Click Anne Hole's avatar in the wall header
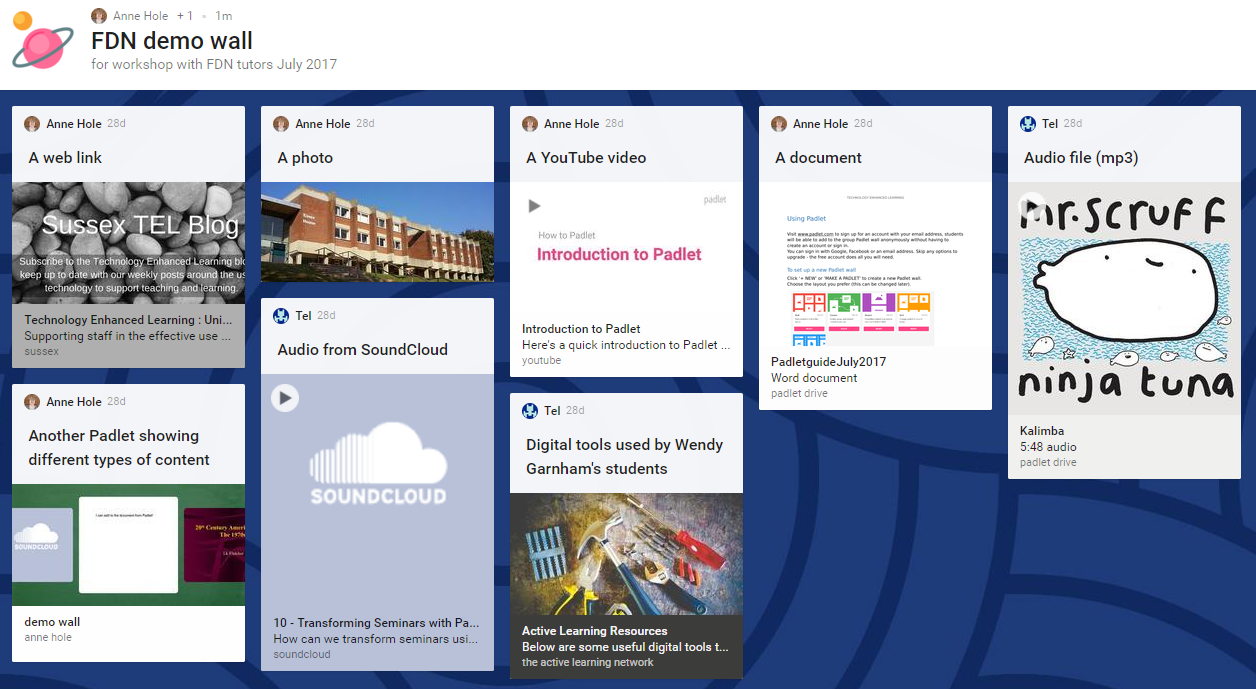Viewport: 1256px width, 689px height. pos(98,15)
